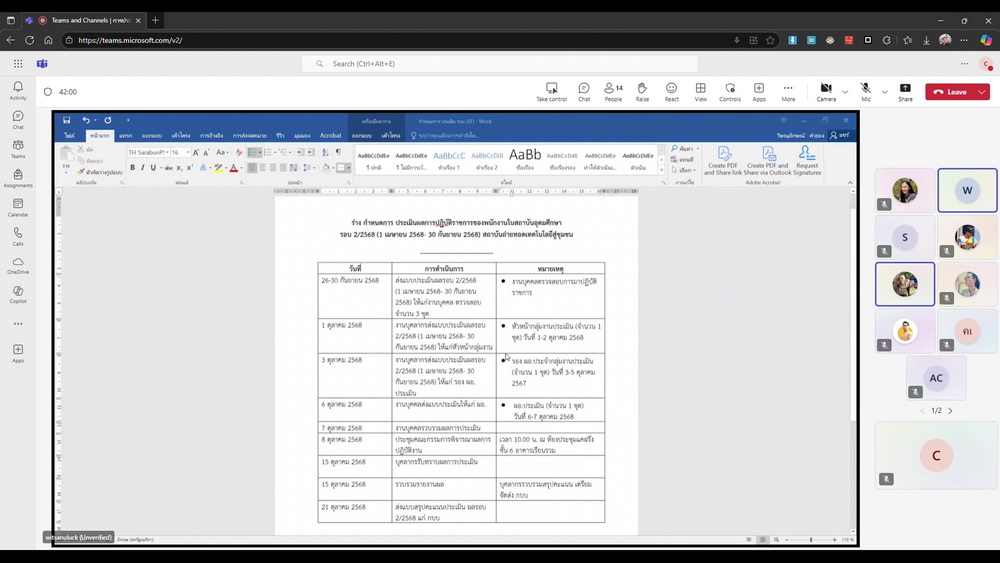The image size is (1000, 563).
Task: Go to next page of participants
Action: [x=950, y=411]
